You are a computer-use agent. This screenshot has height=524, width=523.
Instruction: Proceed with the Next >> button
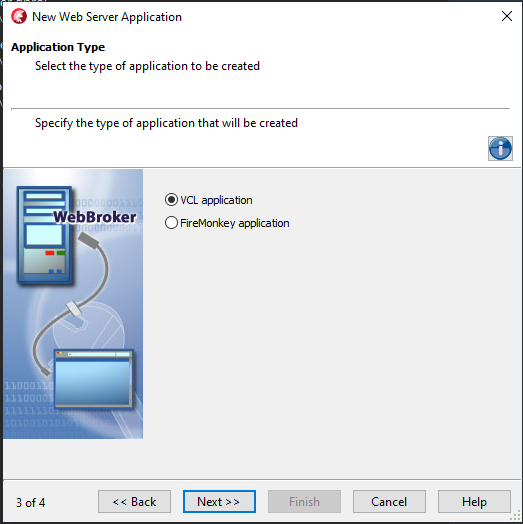tap(219, 502)
